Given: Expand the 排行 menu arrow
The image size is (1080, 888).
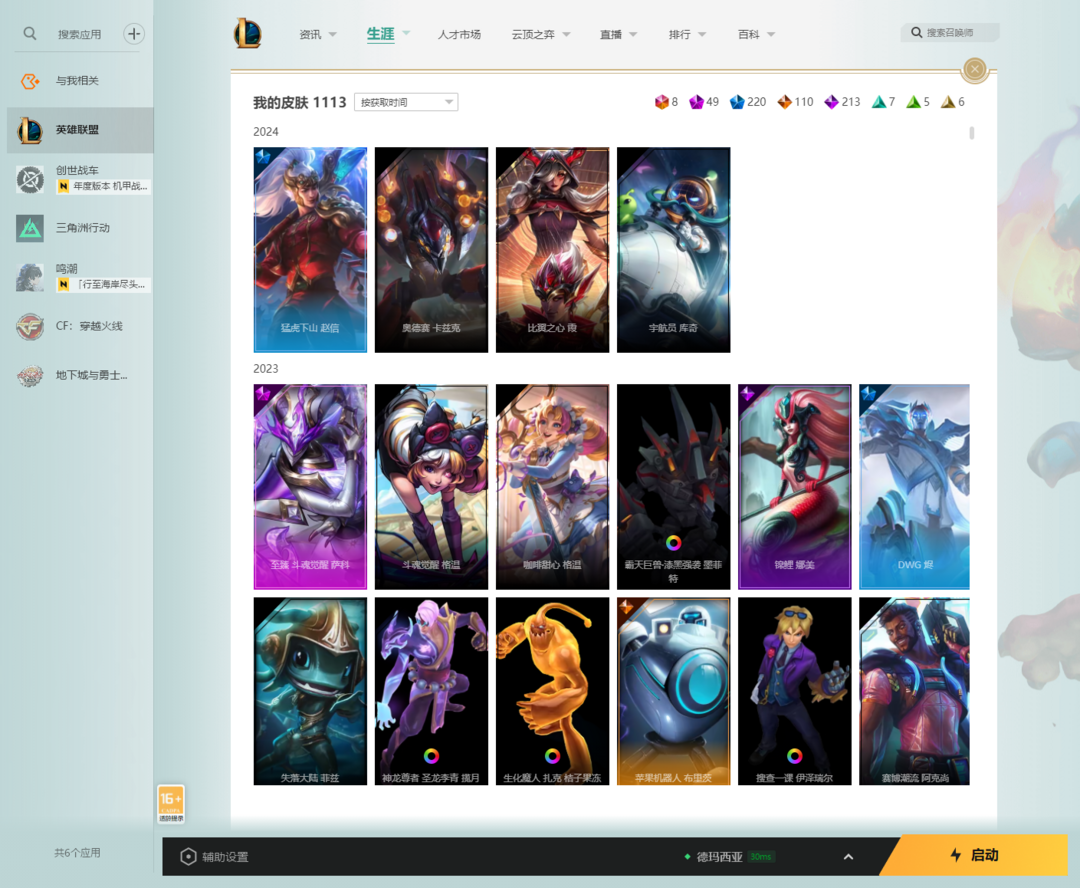Looking at the screenshot, I should (702, 34).
